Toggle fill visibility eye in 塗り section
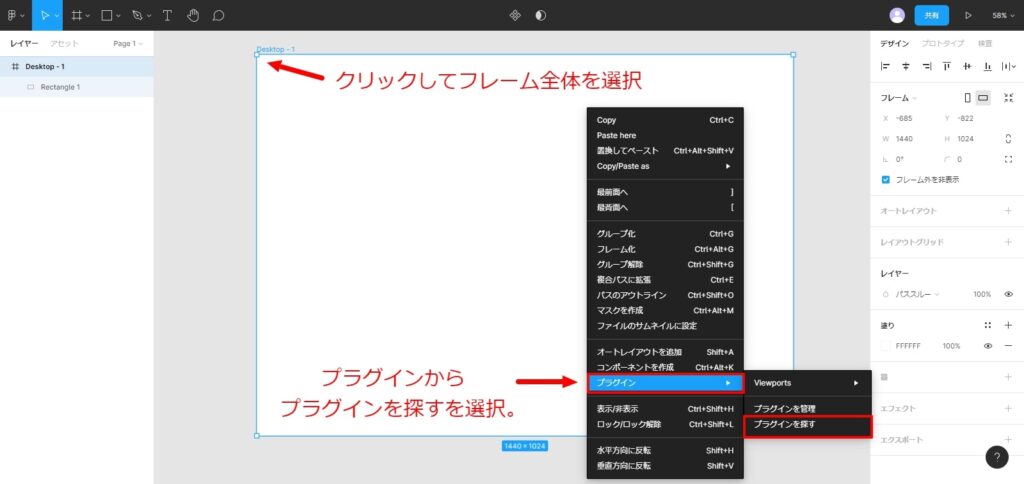 (x=988, y=346)
